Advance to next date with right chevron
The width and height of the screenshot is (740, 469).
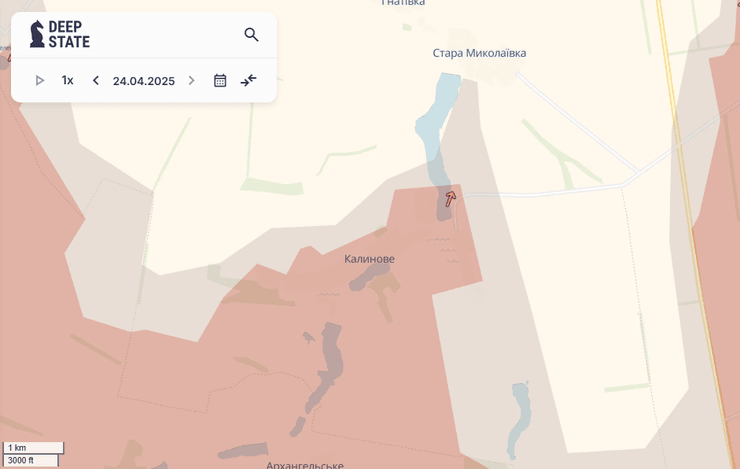click(x=191, y=80)
